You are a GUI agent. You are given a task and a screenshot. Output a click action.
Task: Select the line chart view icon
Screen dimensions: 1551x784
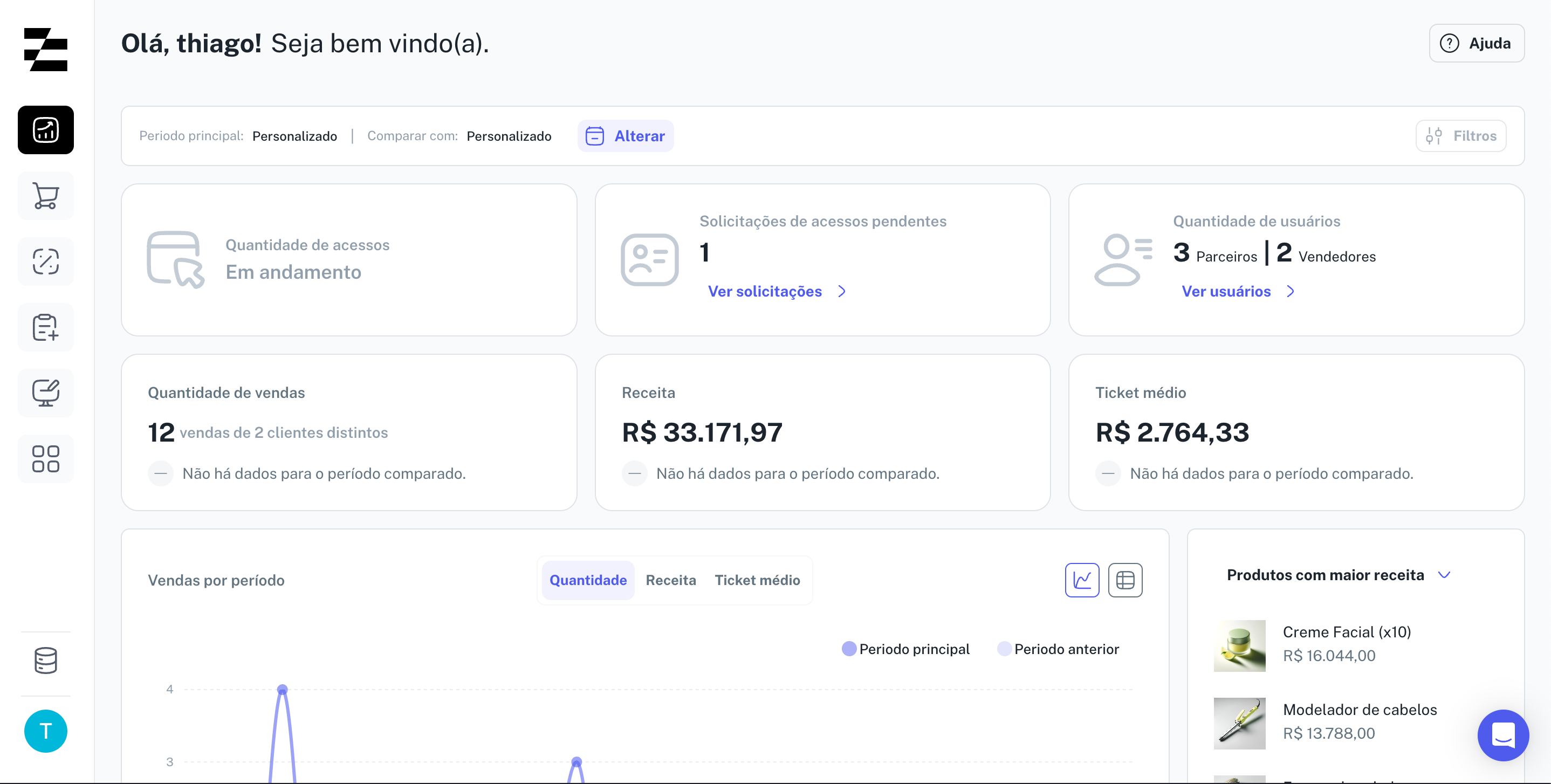pyautogui.click(x=1082, y=580)
